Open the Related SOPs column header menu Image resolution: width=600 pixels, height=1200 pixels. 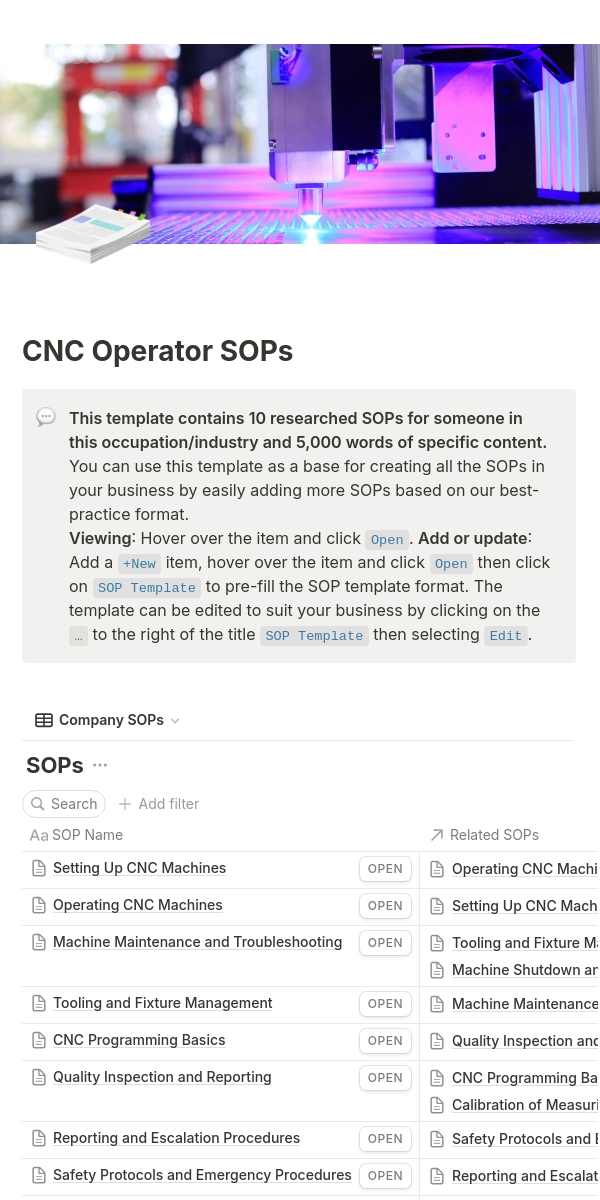pyautogui.click(x=494, y=835)
